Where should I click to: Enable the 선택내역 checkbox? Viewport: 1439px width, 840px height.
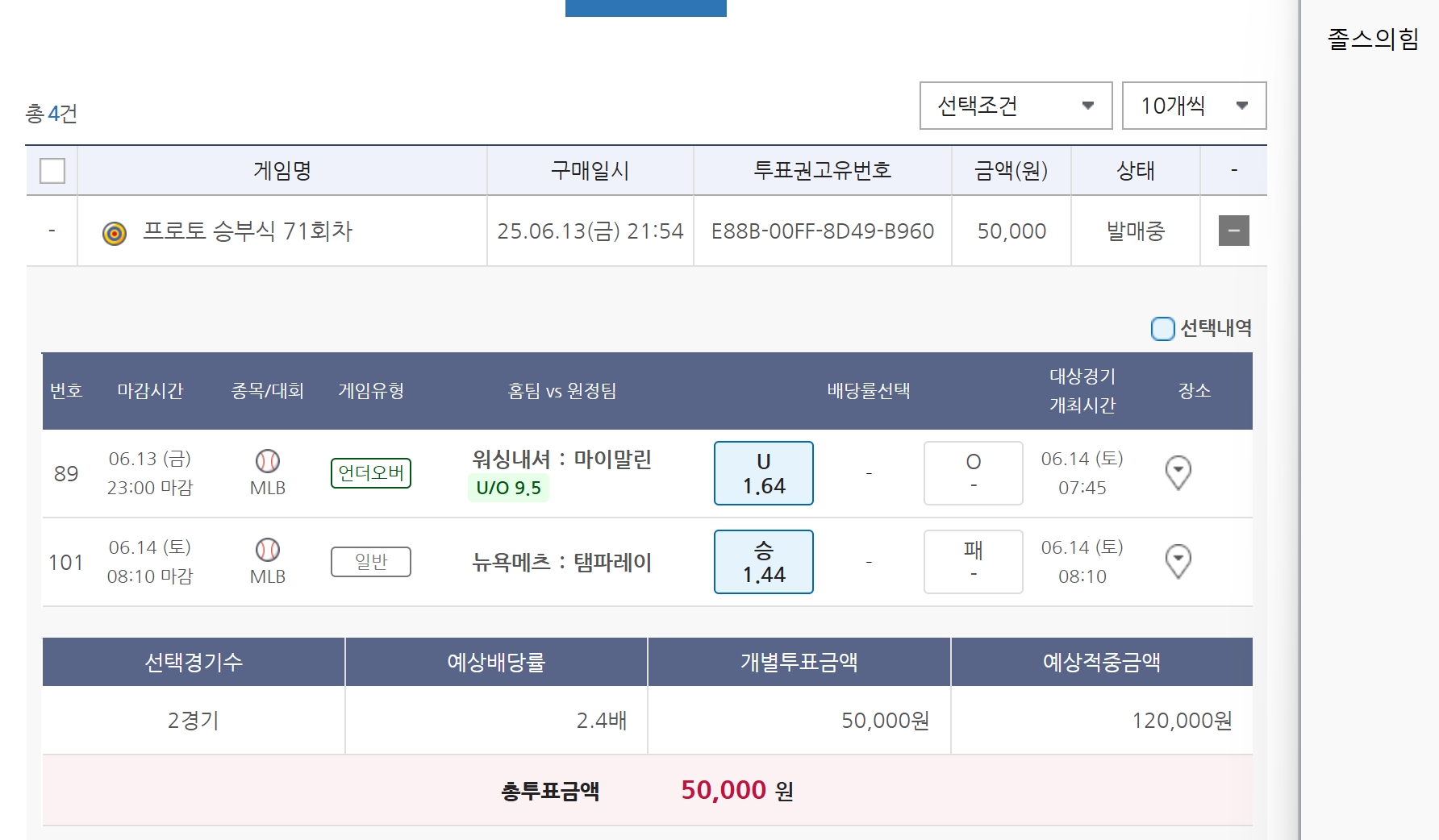click(1162, 328)
